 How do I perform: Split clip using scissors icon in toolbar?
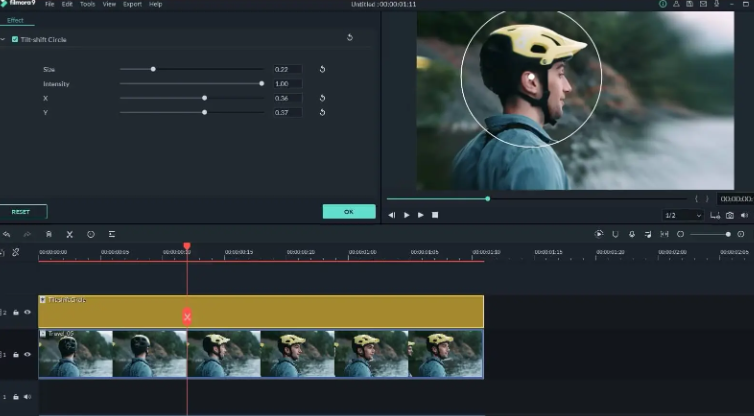70,234
